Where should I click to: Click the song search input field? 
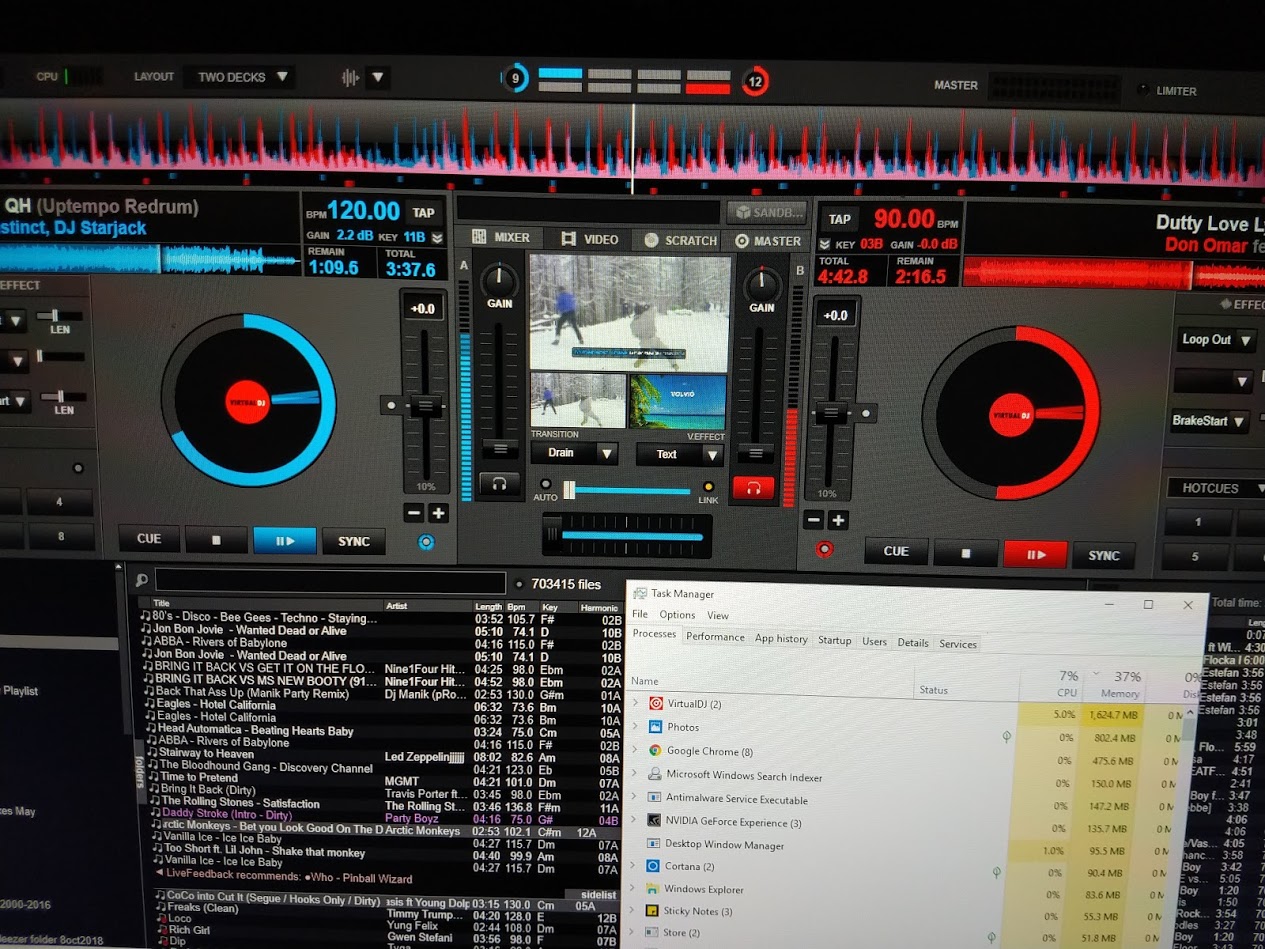tap(331, 582)
